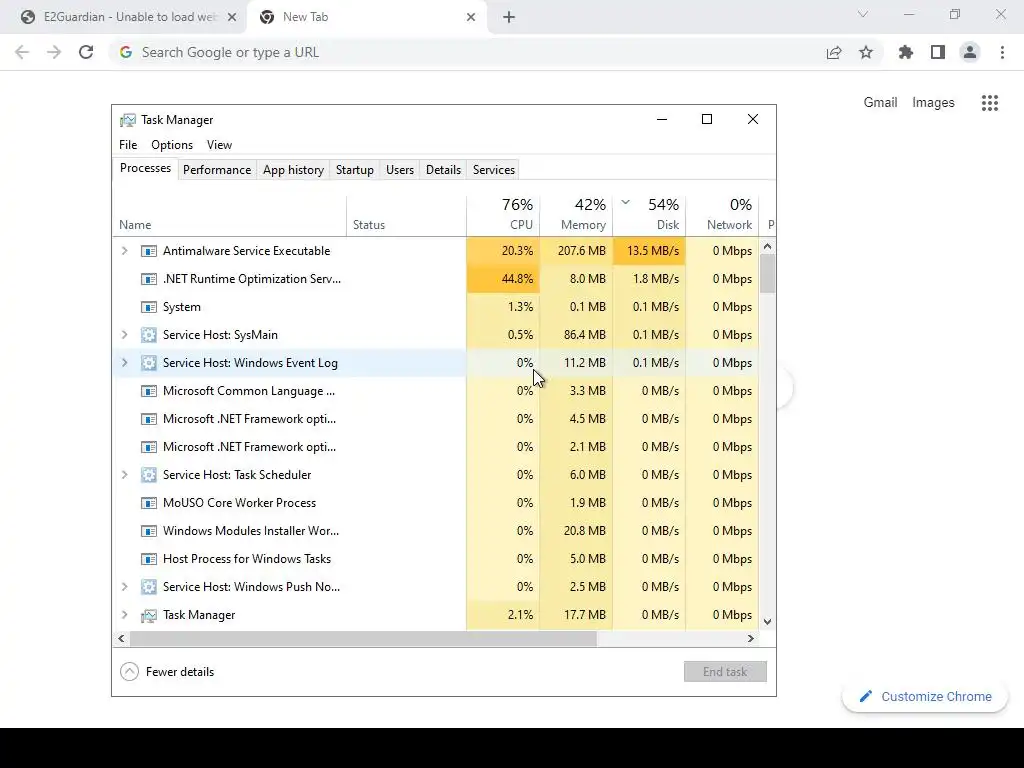Screen dimensions: 1024x768
Task: Switch to Users tab
Action: click(400, 170)
